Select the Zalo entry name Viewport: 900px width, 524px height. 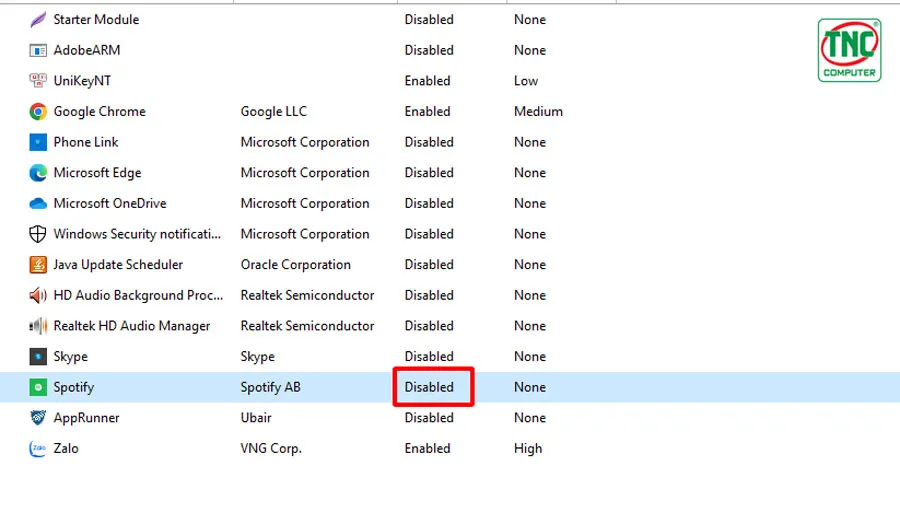pyautogui.click(x=66, y=448)
